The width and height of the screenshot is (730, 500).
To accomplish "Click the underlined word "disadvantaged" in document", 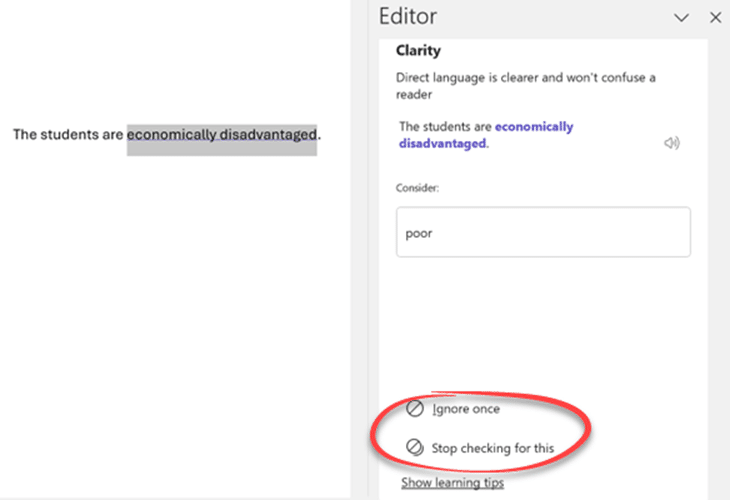I will [268, 135].
